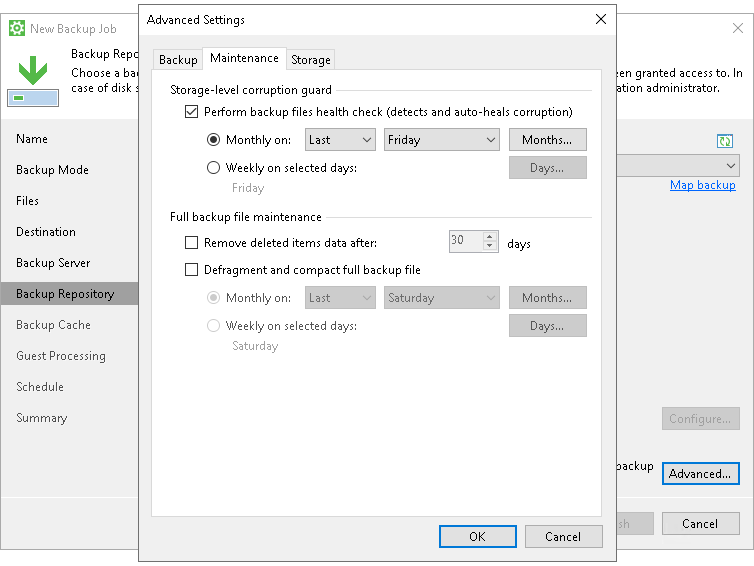Switch to the Storage tab
The image size is (754, 566).
pos(310,60)
